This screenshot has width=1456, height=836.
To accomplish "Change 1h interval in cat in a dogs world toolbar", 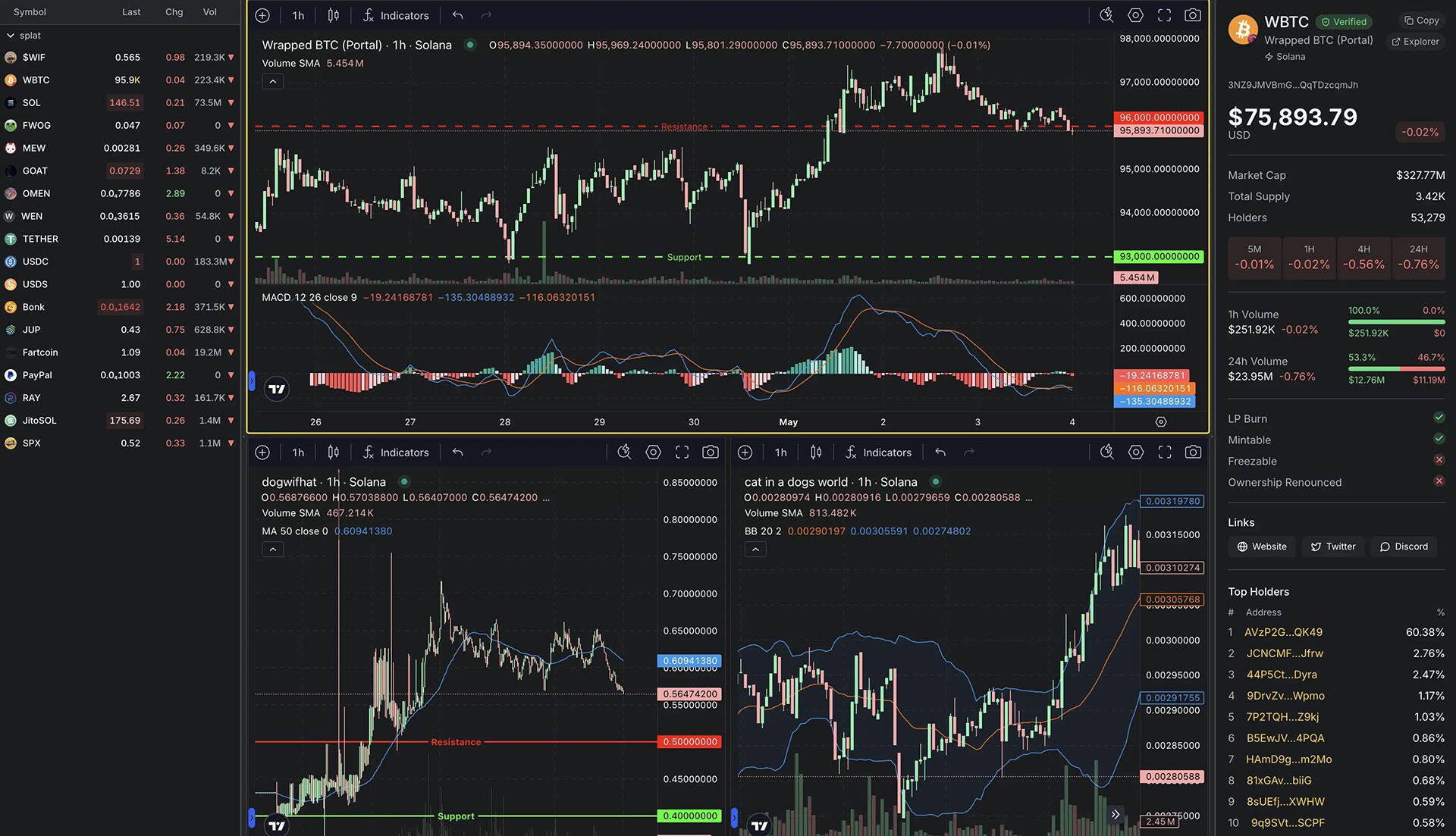I will tap(781, 452).
